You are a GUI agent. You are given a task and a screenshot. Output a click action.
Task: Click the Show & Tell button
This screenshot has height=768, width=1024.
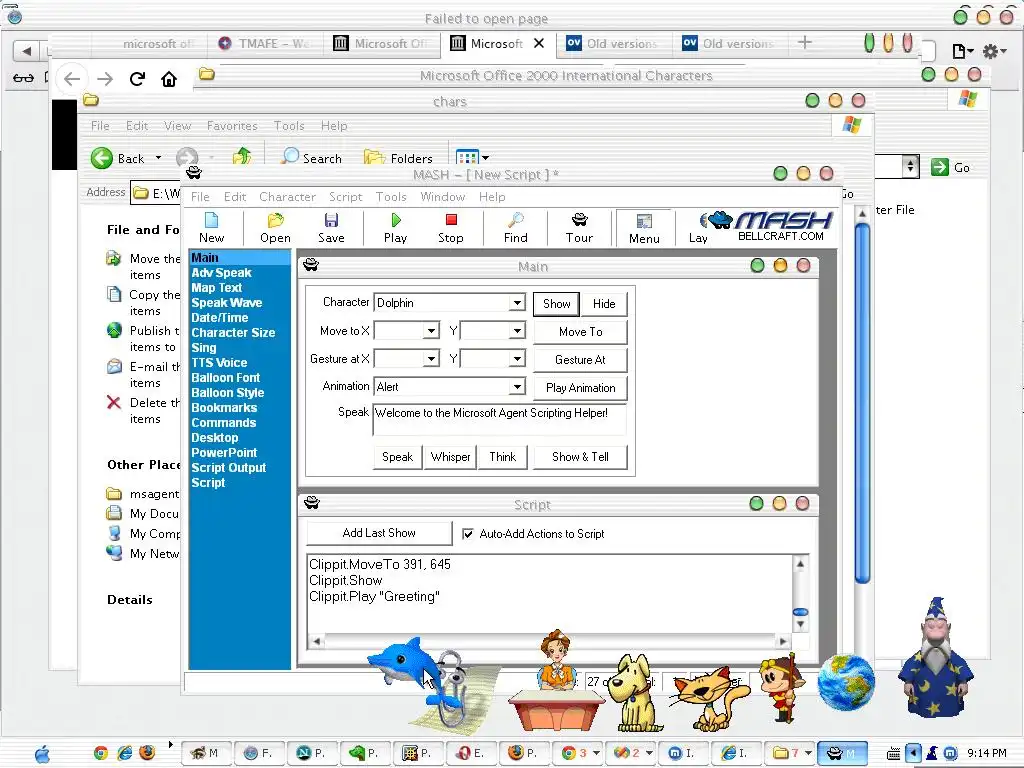[x=581, y=457]
